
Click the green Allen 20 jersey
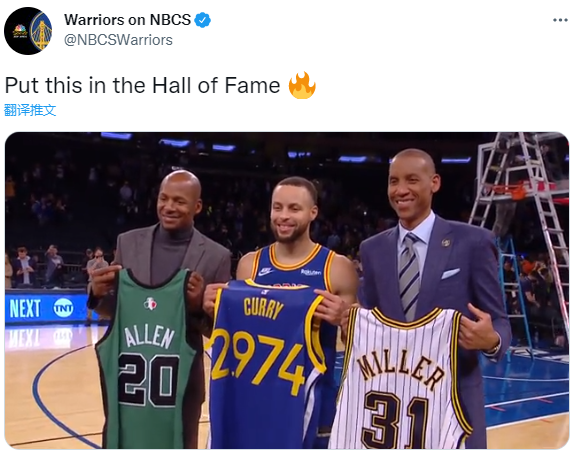pyautogui.click(x=147, y=360)
